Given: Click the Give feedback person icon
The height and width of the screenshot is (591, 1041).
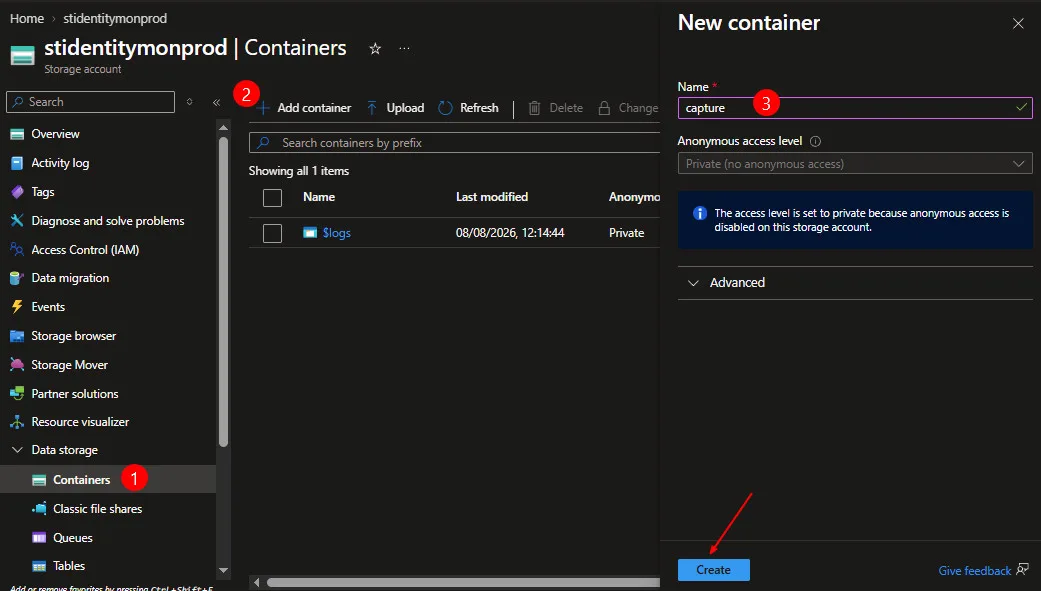Looking at the screenshot, I should coord(1022,569).
